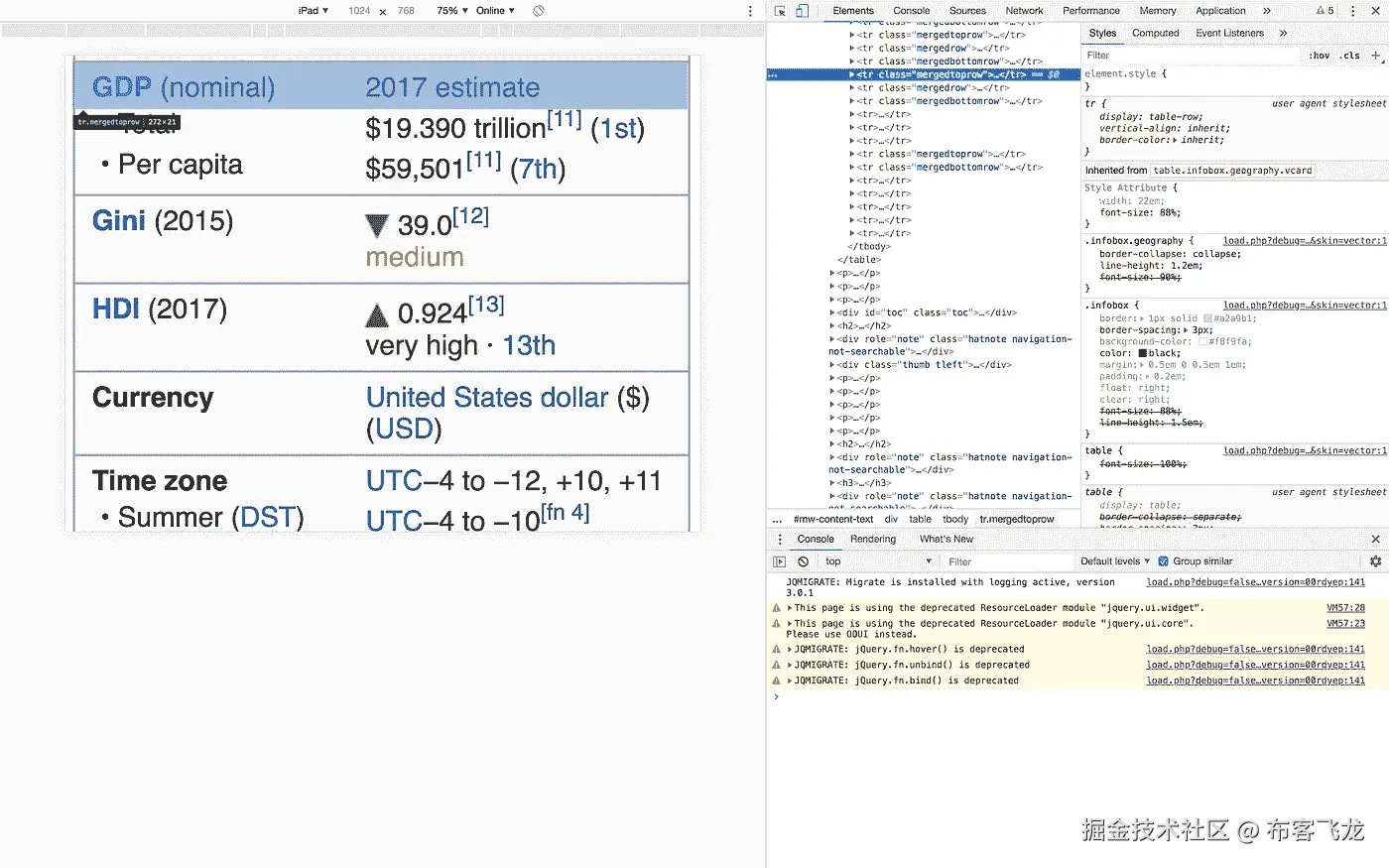Show more DevTools tabs with the » icon
The width and height of the screenshot is (1389, 868).
point(1267,11)
